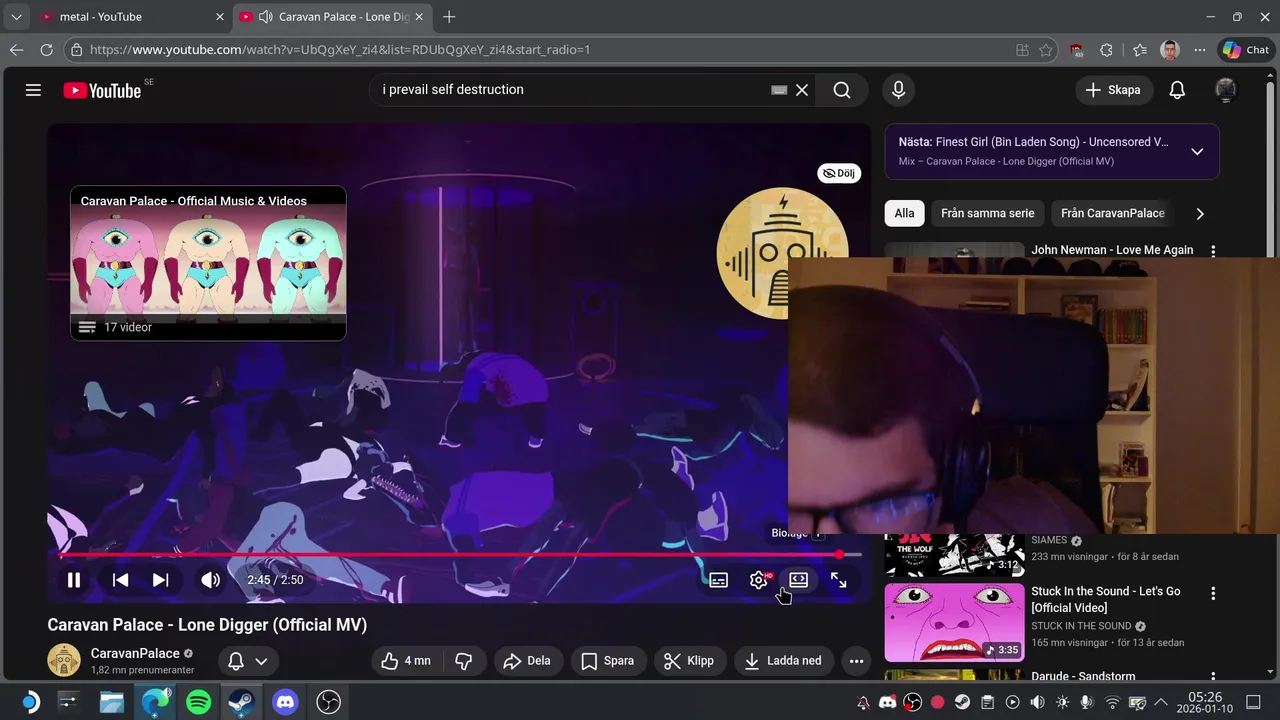1280x720 pixels.
Task: Open CaravanPalace channel avatar below video
Action: coord(64,660)
